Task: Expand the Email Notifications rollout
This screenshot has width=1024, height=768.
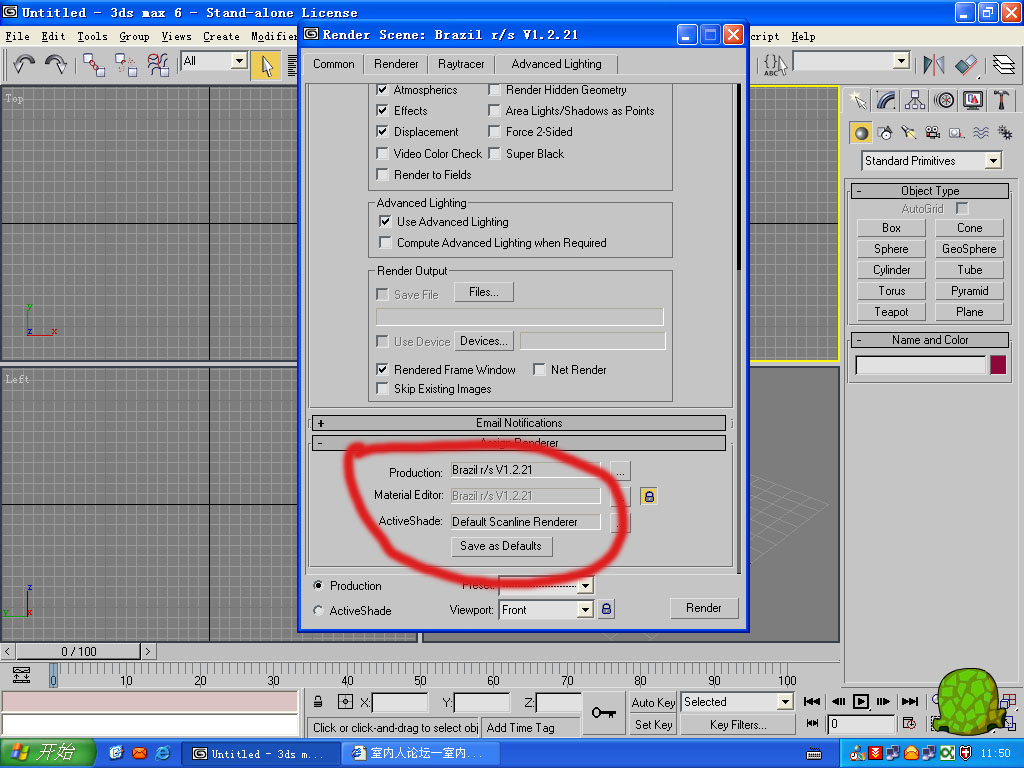Action: click(519, 423)
